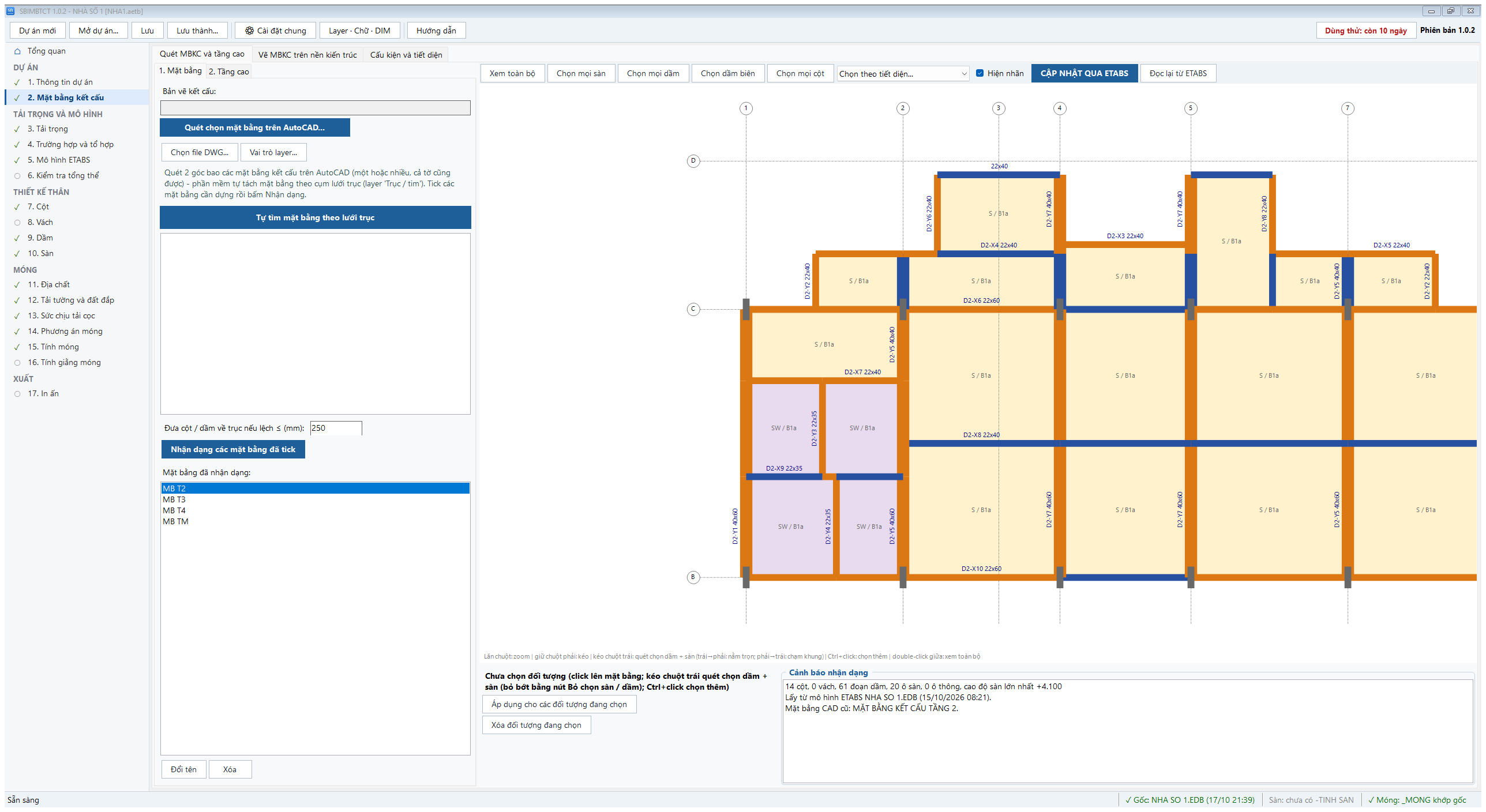Select the 2. Tầng cao sub-tab
The width and height of the screenshot is (1486, 812).
[229, 72]
